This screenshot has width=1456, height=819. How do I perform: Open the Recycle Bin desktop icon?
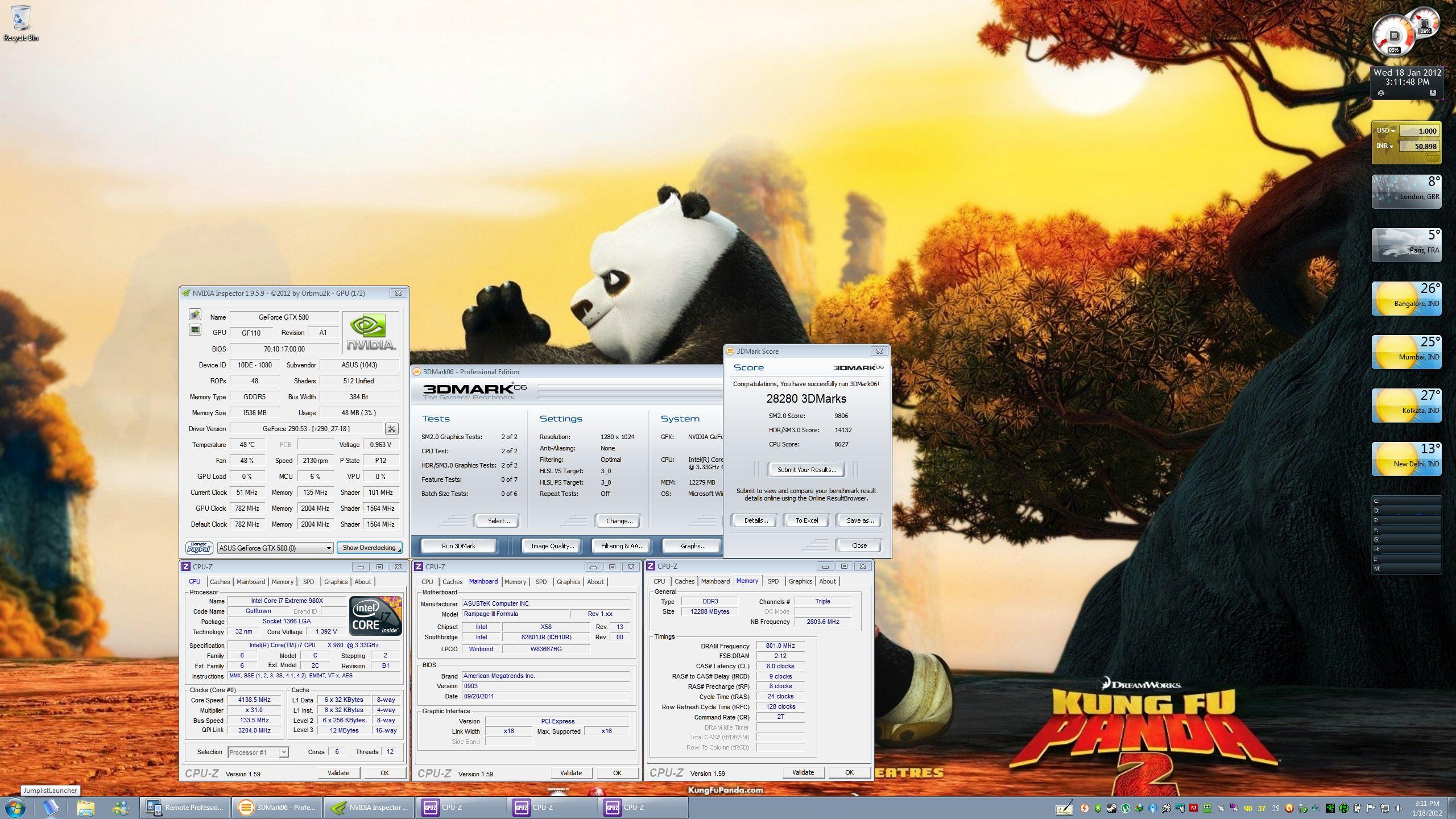point(21,23)
